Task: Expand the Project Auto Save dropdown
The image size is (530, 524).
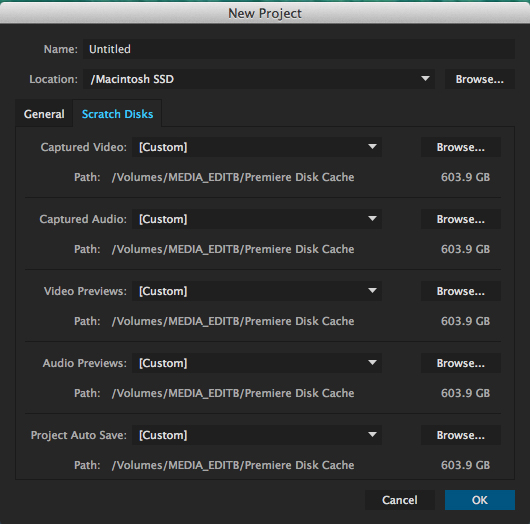Action: 257,435
